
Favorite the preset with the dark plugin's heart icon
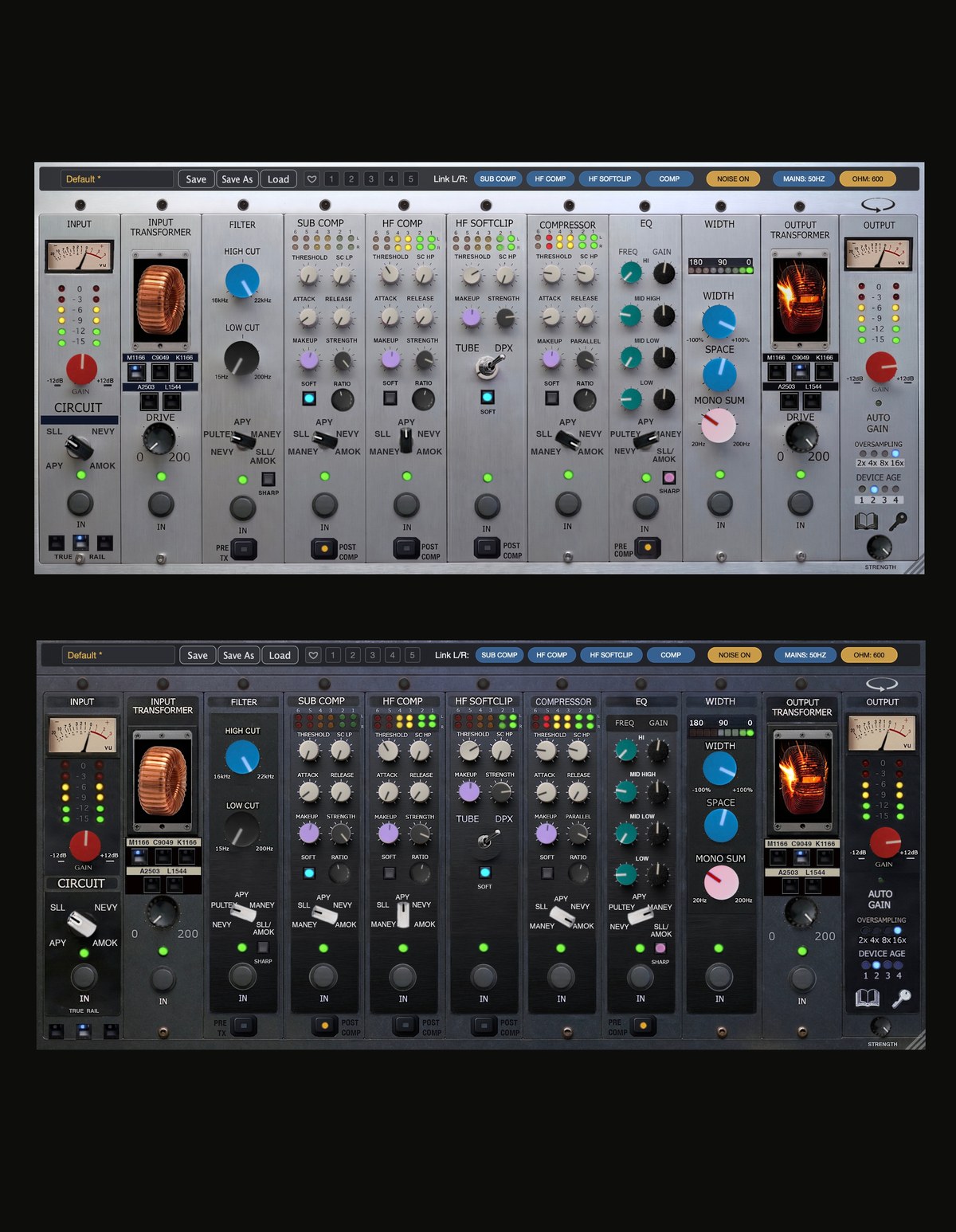[314, 655]
